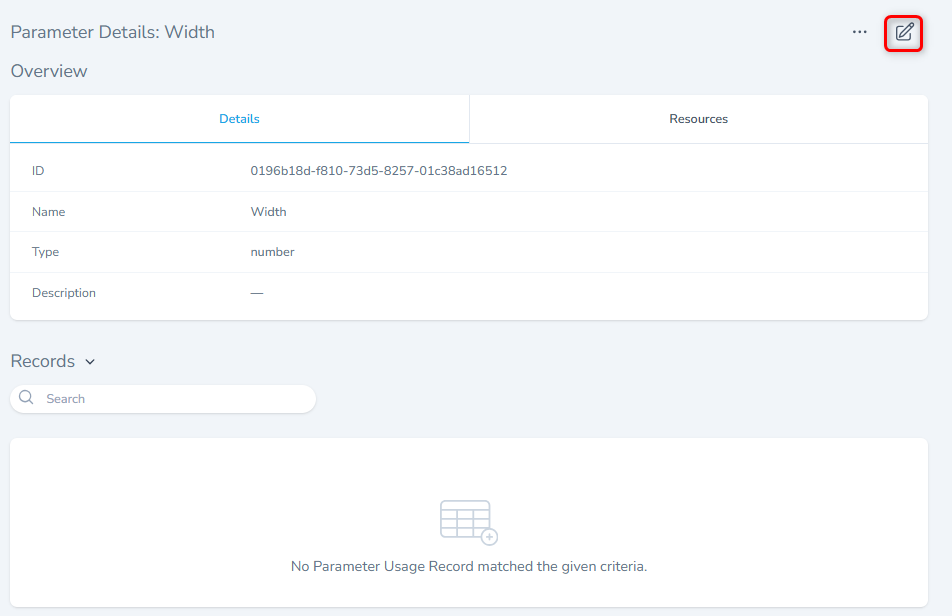This screenshot has width=952, height=616.
Task: Click the Type value 'number'
Action: (272, 252)
